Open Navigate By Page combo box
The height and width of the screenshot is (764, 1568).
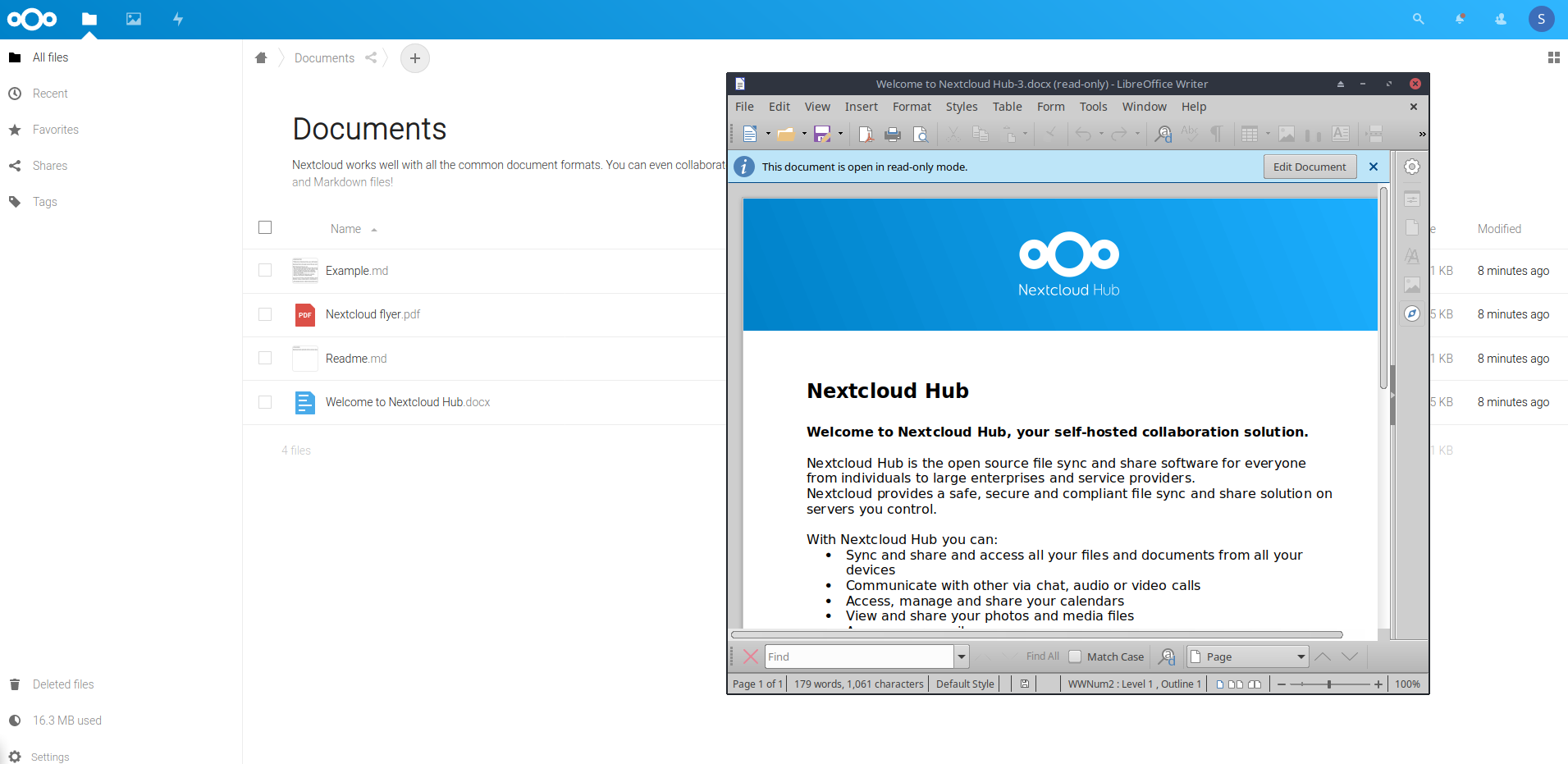(x=1248, y=656)
